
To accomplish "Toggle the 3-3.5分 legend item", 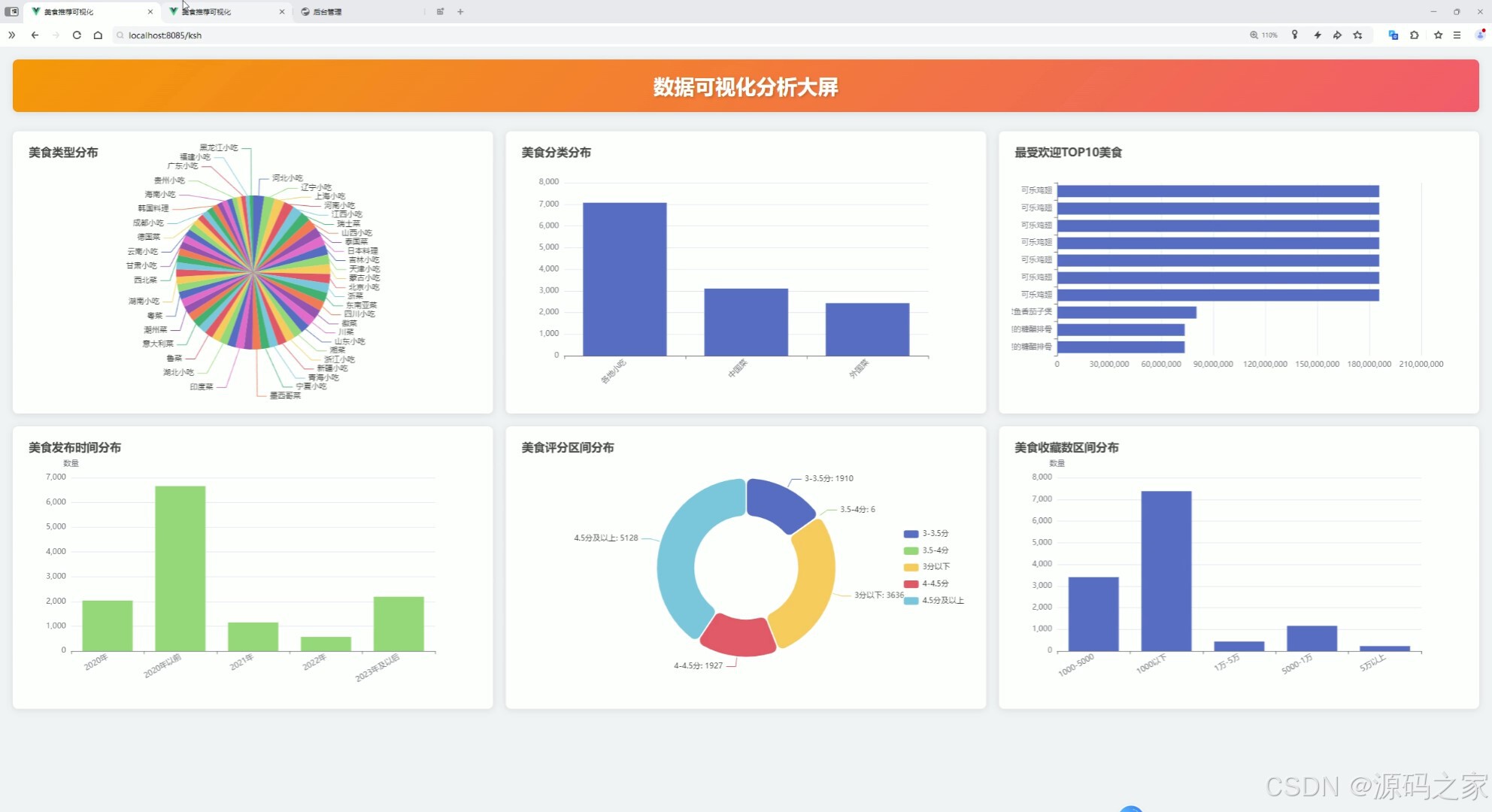I will tap(934, 534).
